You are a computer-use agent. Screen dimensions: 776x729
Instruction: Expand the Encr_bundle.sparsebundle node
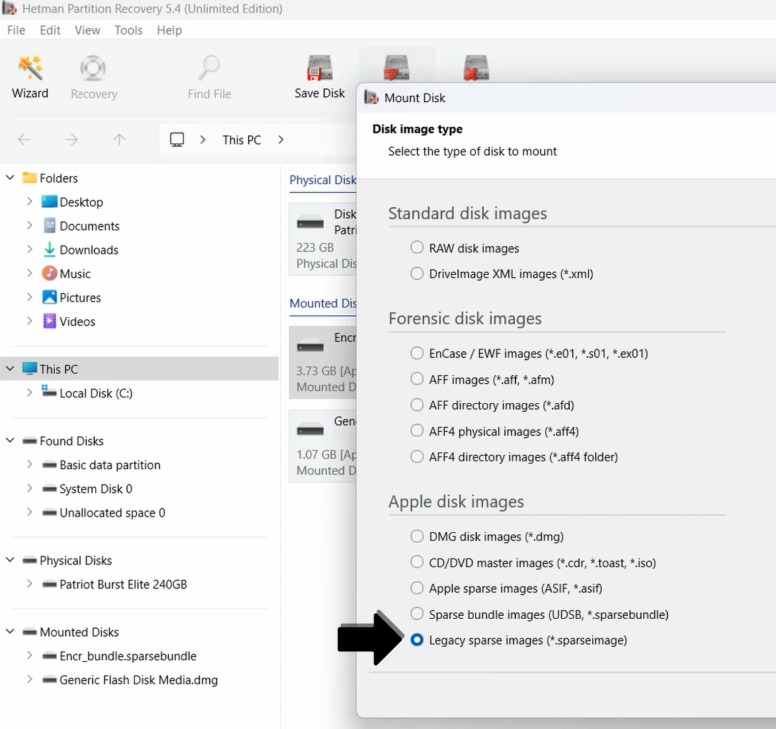tap(29, 656)
